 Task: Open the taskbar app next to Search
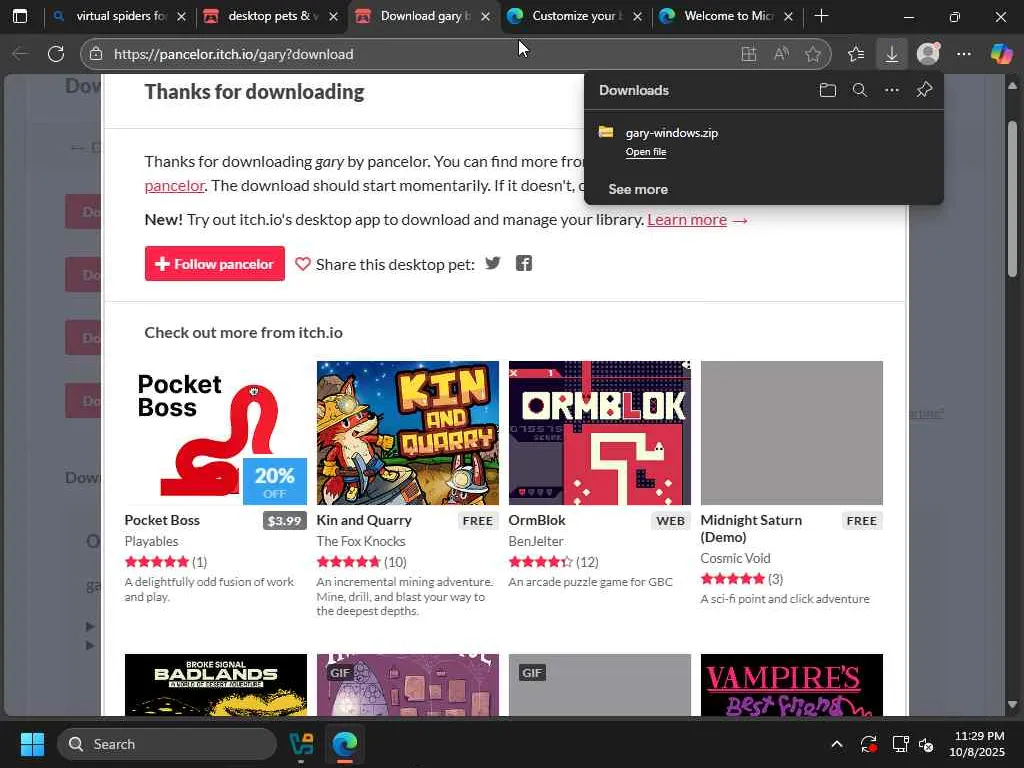(x=302, y=744)
